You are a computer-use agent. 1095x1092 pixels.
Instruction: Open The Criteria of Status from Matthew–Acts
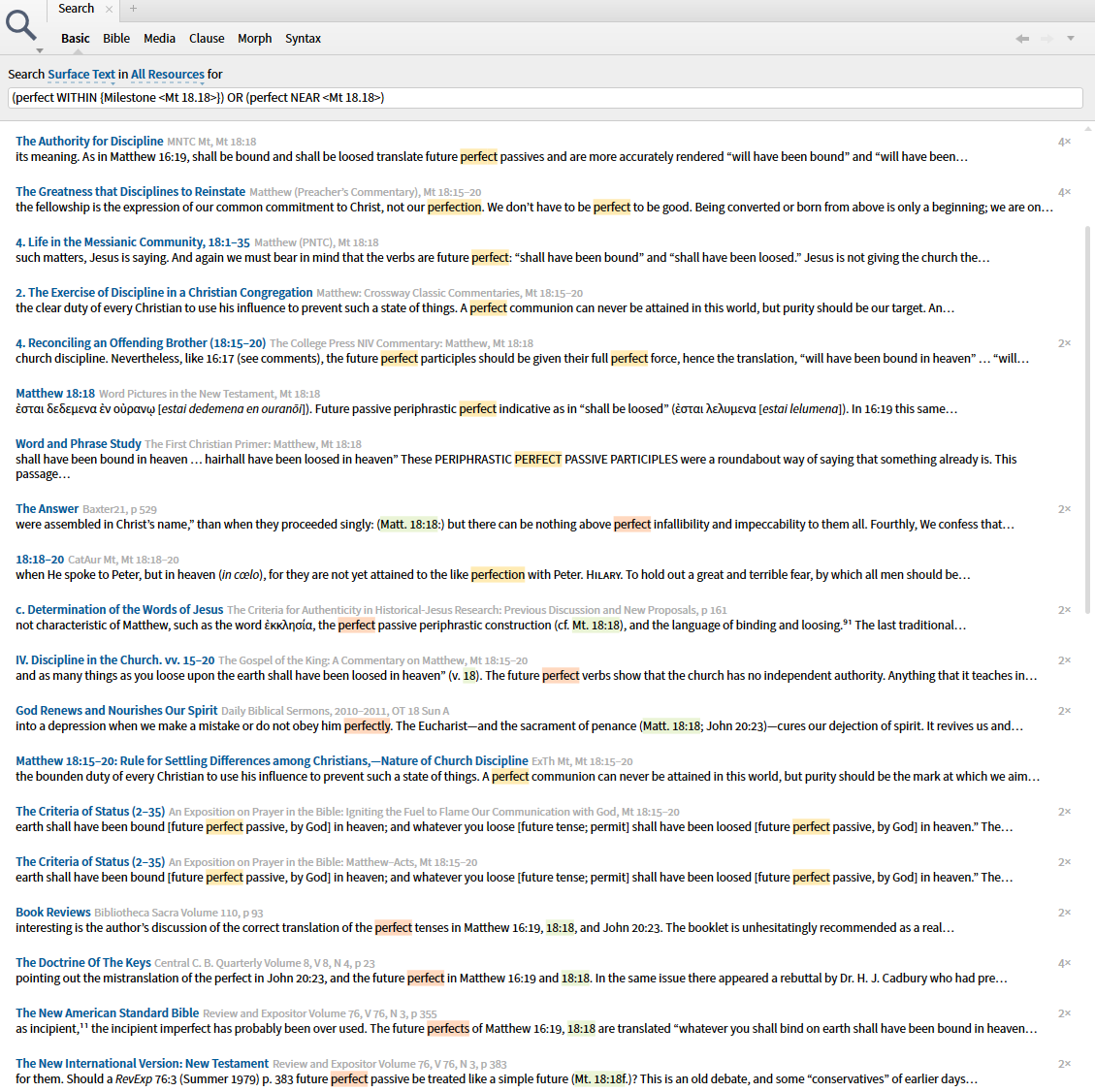[x=90, y=861]
